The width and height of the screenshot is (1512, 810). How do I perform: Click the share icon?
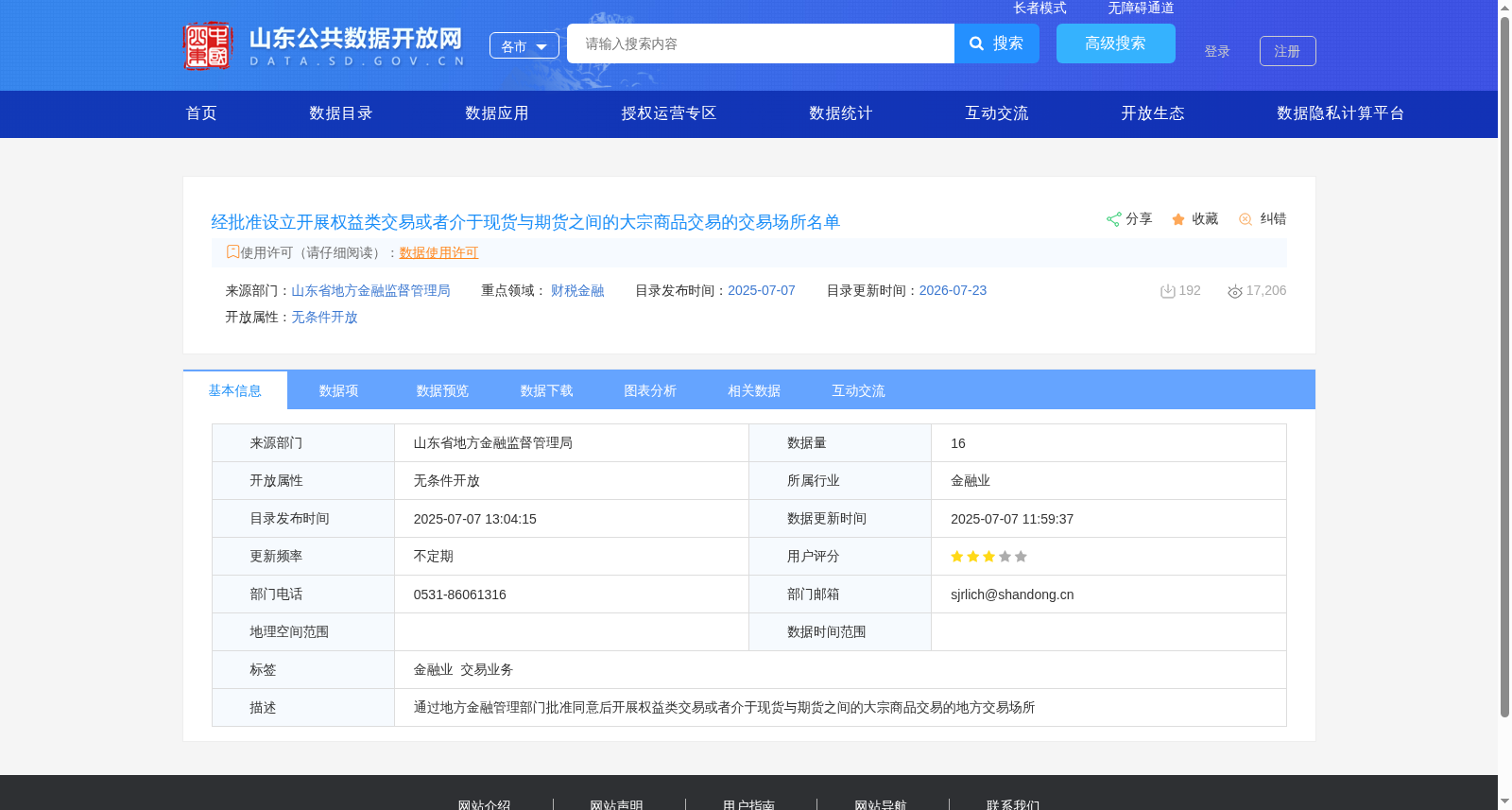[1113, 219]
